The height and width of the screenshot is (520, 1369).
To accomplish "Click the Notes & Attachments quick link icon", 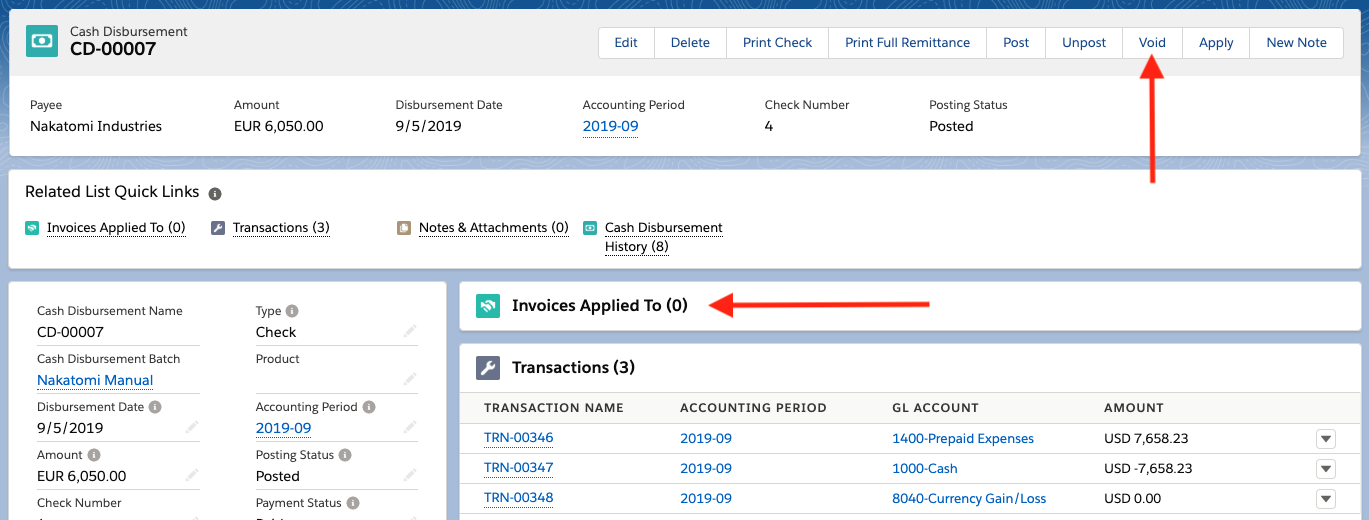I will pyautogui.click(x=404, y=228).
